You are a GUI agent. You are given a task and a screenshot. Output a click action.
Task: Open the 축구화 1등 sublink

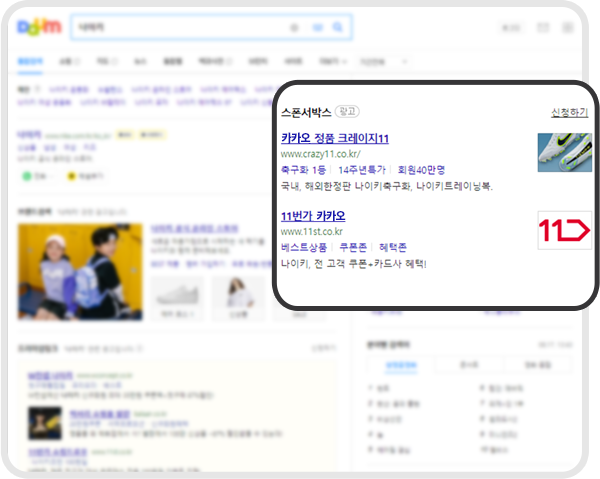pyautogui.click(x=303, y=170)
